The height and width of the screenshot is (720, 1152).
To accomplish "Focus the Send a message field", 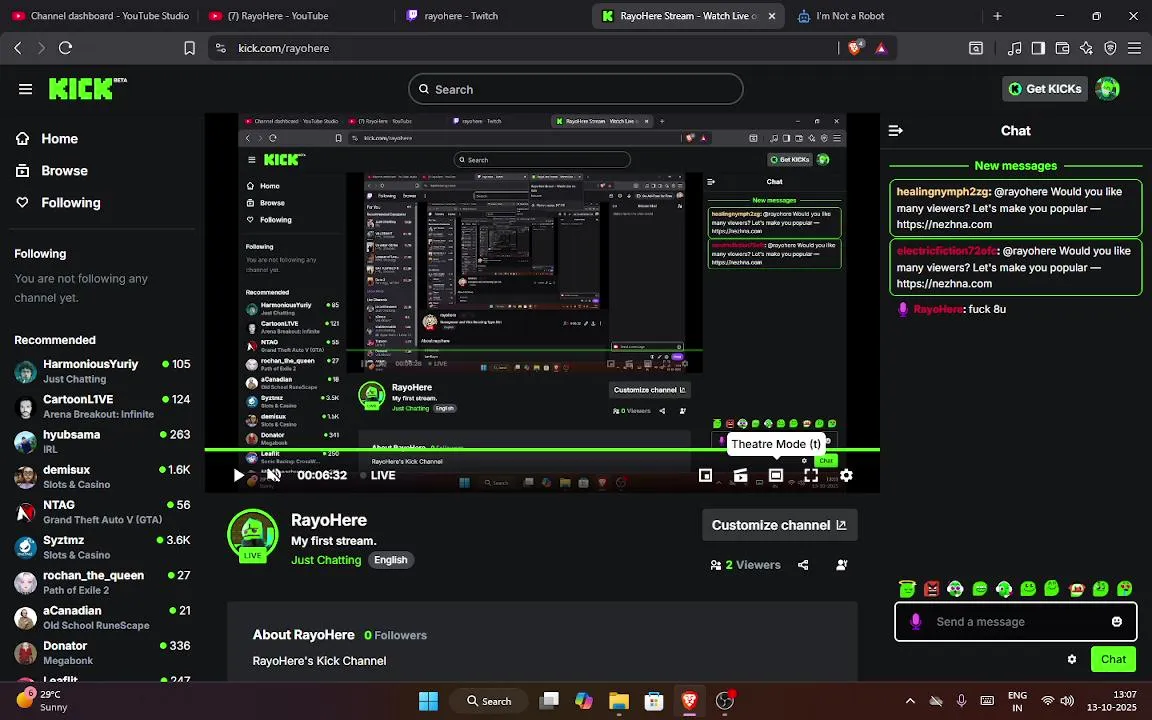I will tap(1015, 622).
